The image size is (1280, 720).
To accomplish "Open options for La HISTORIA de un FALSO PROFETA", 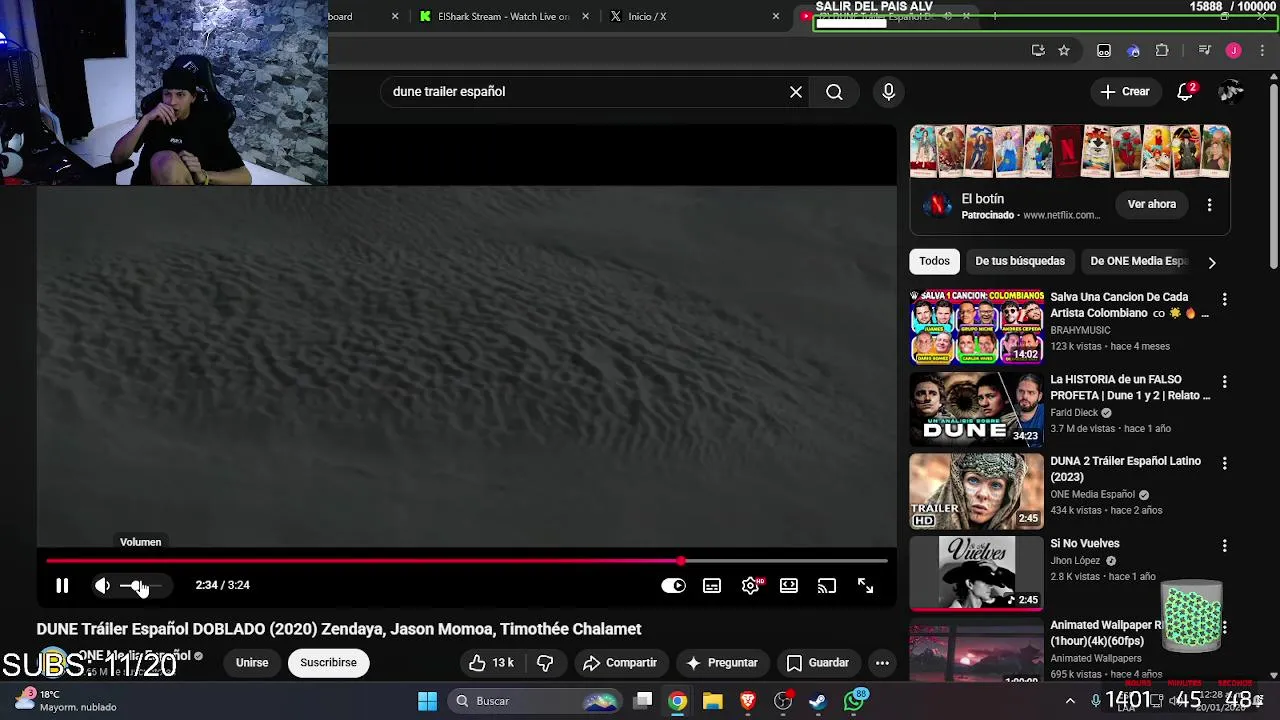I will [x=1224, y=382].
